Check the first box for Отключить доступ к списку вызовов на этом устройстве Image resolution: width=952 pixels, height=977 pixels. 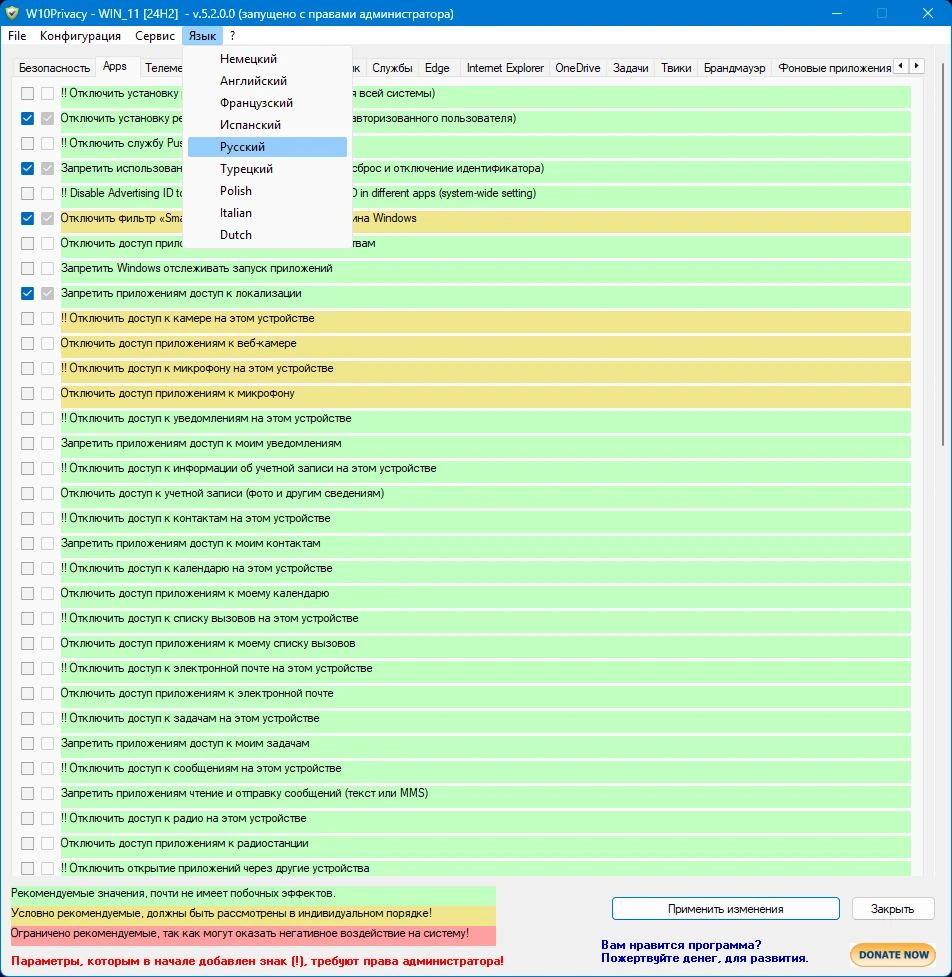click(x=27, y=618)
